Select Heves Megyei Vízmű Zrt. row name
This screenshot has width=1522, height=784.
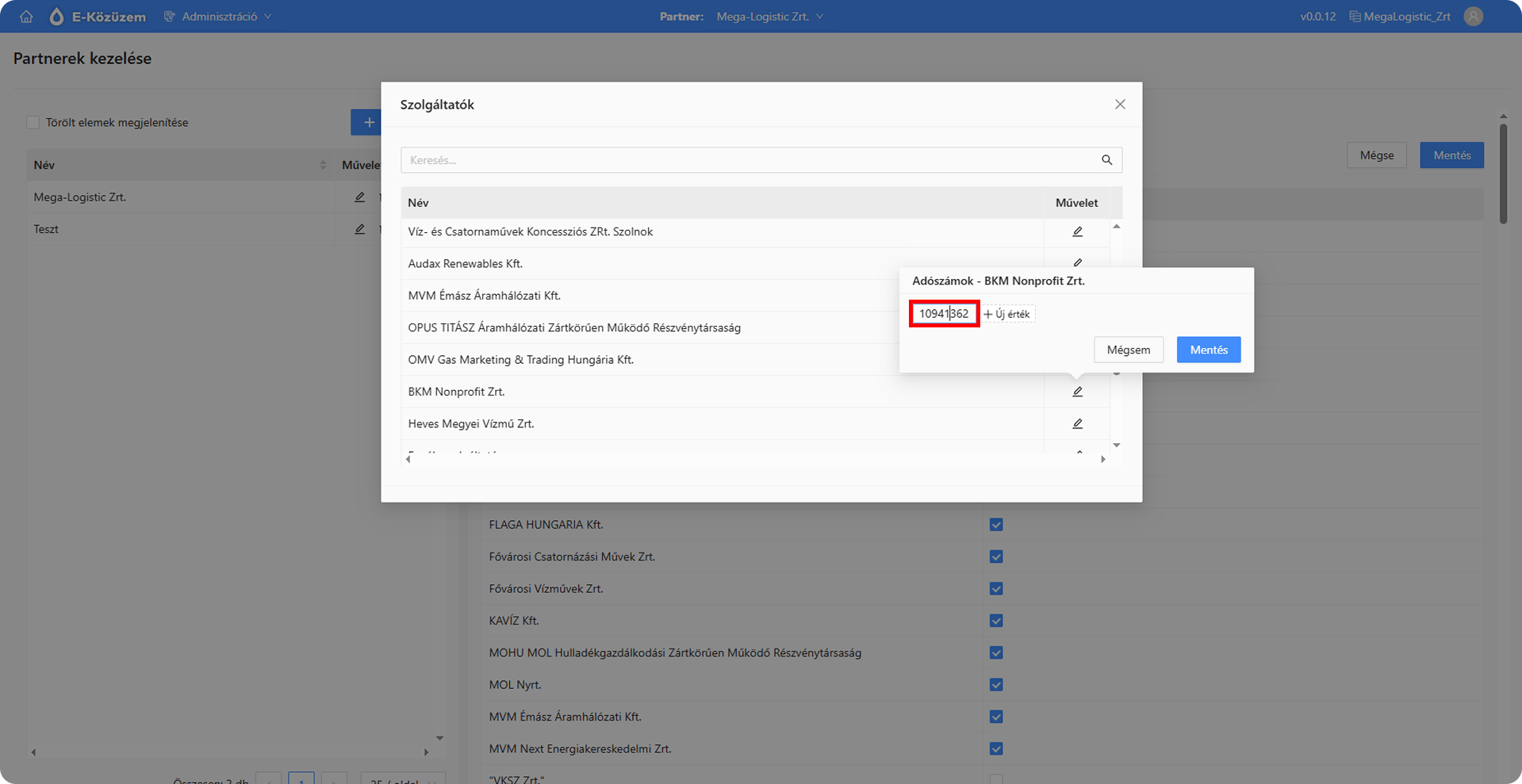click(x=471, y=424)
